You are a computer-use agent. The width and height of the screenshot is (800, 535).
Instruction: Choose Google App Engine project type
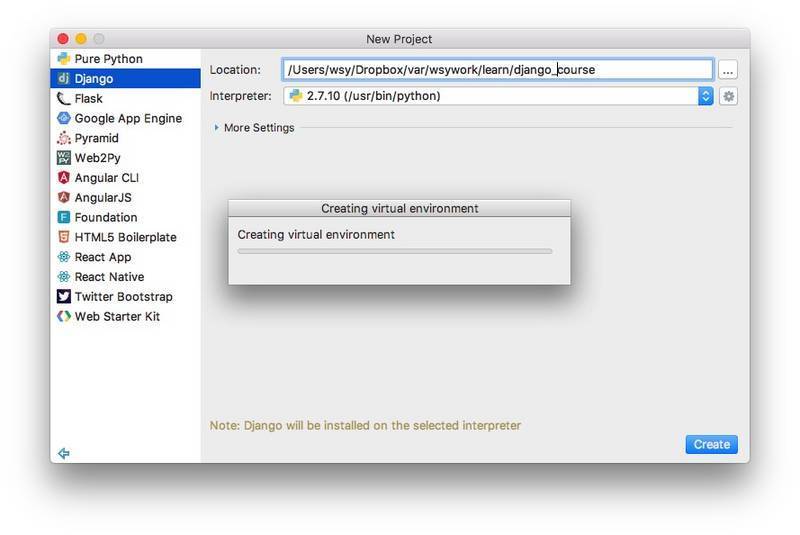click(x=126, y=118)
